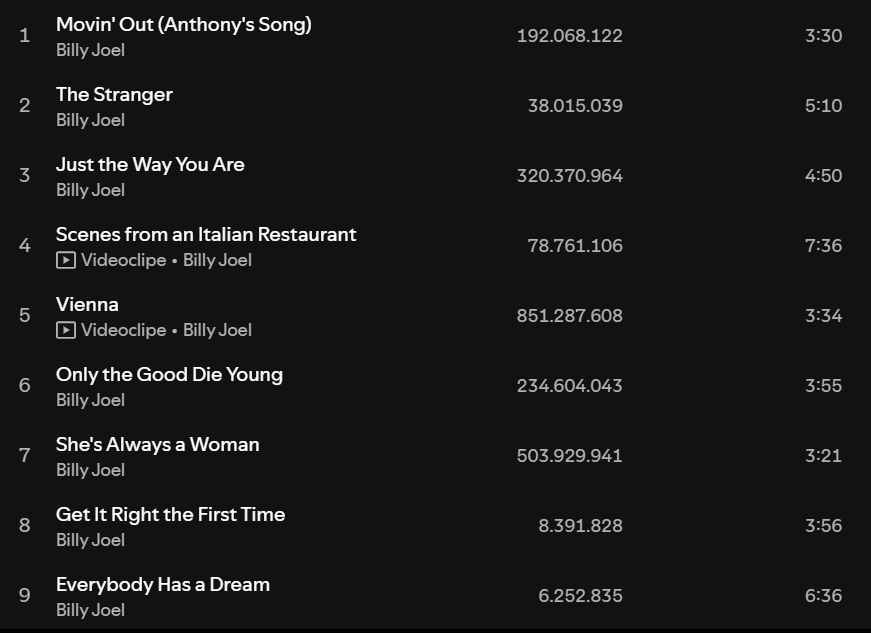
Task: Click Billy Joel link under Scenes from an Italian Restaurant
Action: (x=217, y=260)
